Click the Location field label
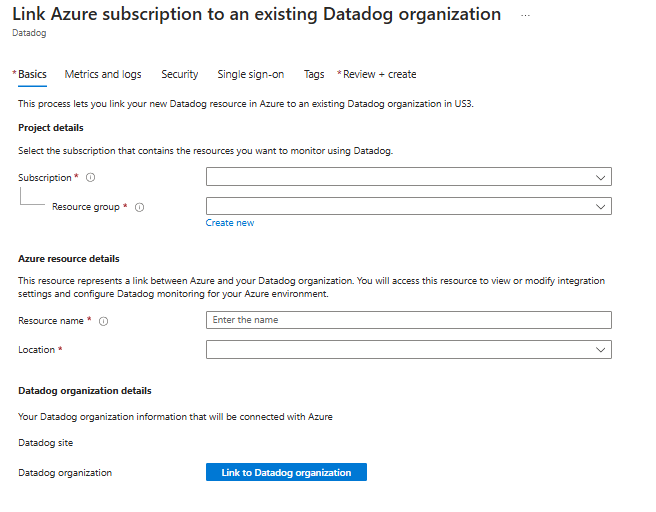Viewport: 656px width, 512px height. click(36, 350)
